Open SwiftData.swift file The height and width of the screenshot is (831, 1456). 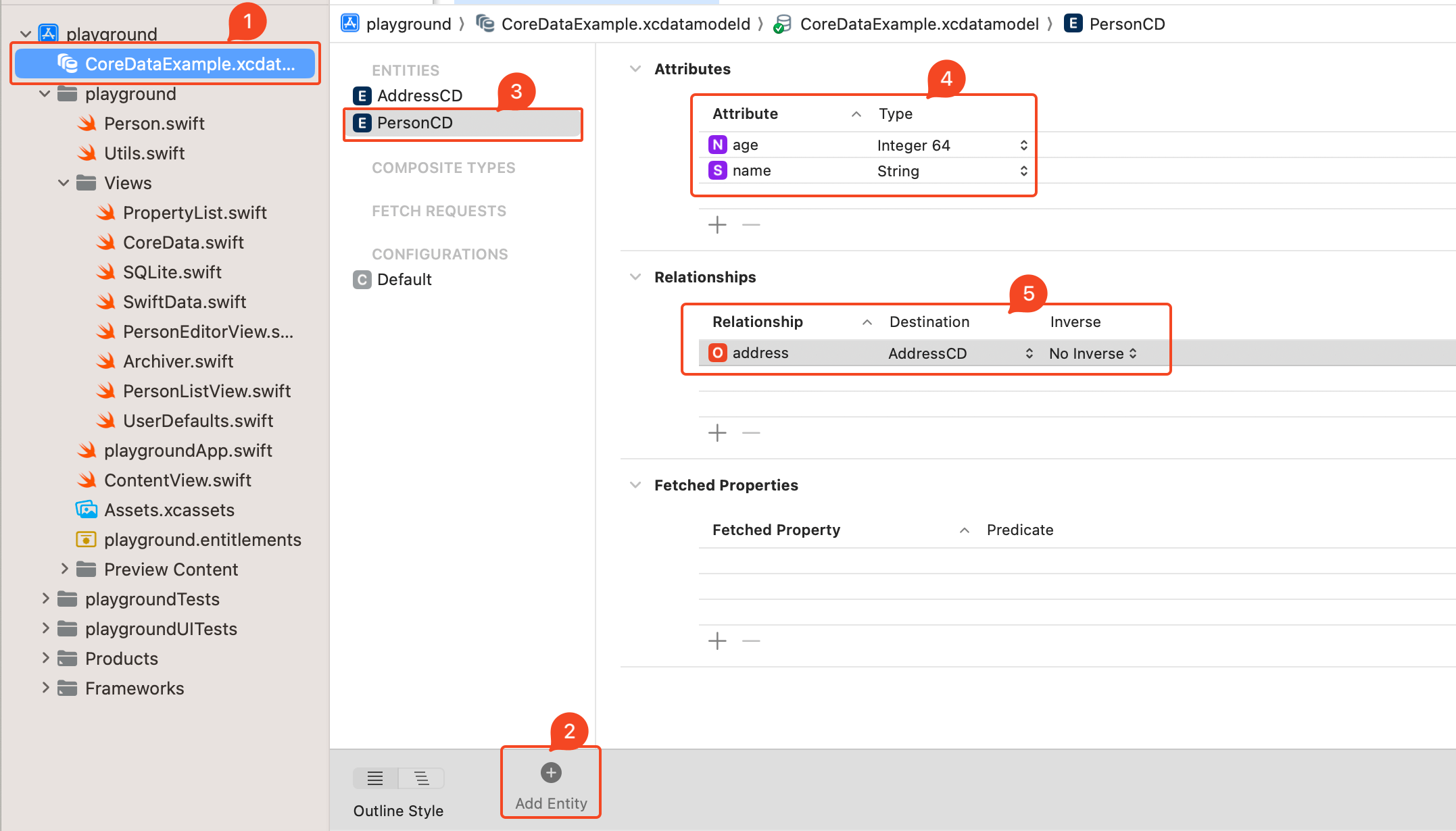pyautogui.click(x=185, y=302)
